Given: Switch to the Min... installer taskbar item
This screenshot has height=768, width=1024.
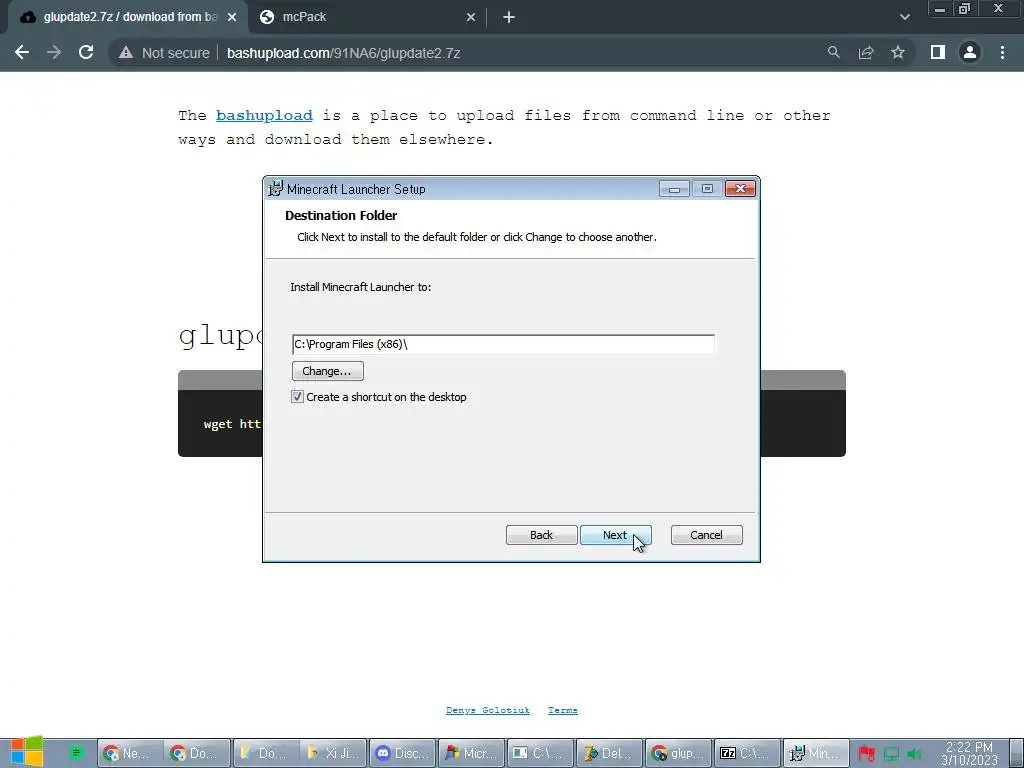Looking at the screenshot, I should [x=816, y=753].
